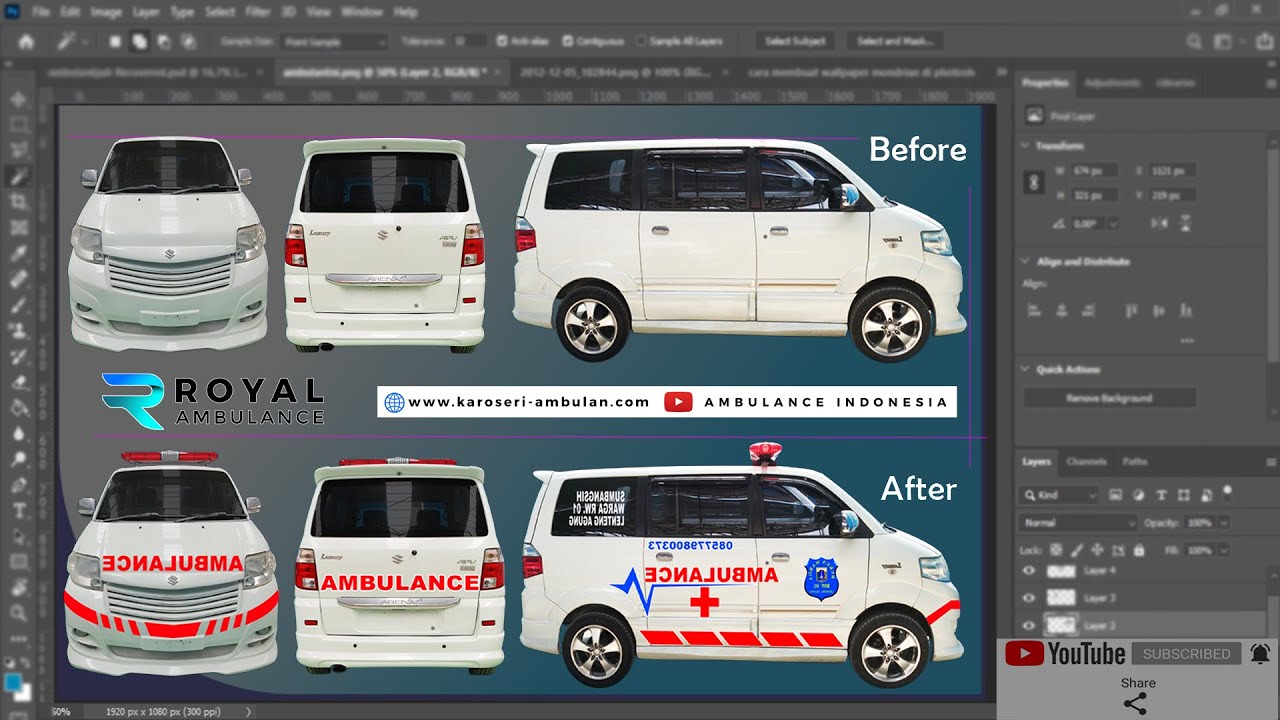1280x720 pixels.
Task: Open the Filter menu
Action: (258, 12)
